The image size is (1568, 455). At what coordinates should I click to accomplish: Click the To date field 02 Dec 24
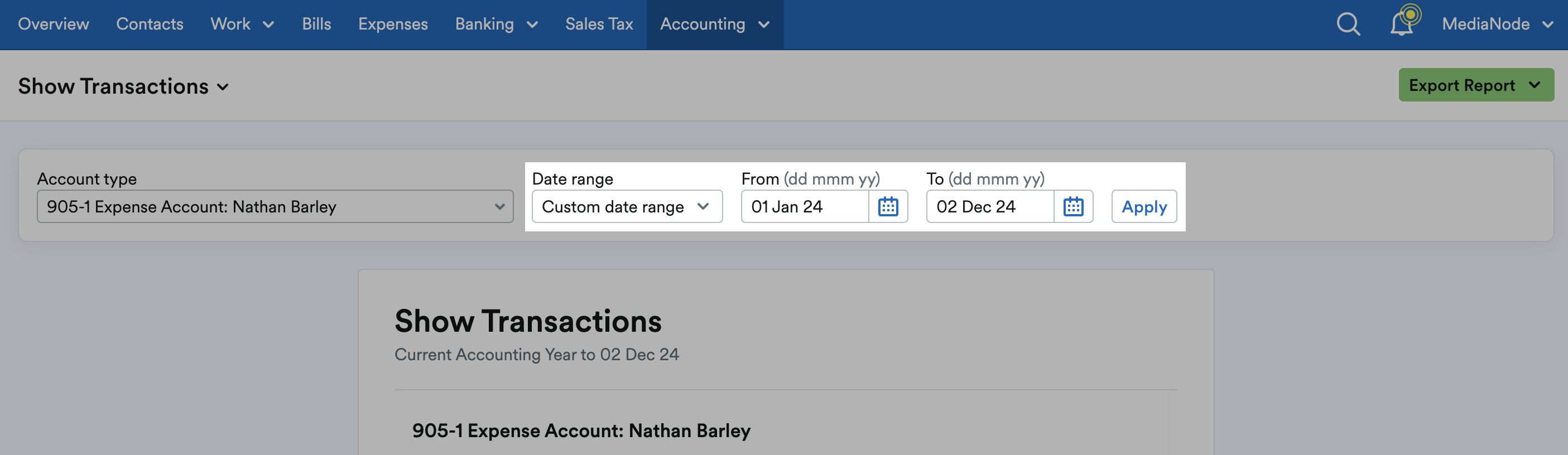tap(990, 207)
